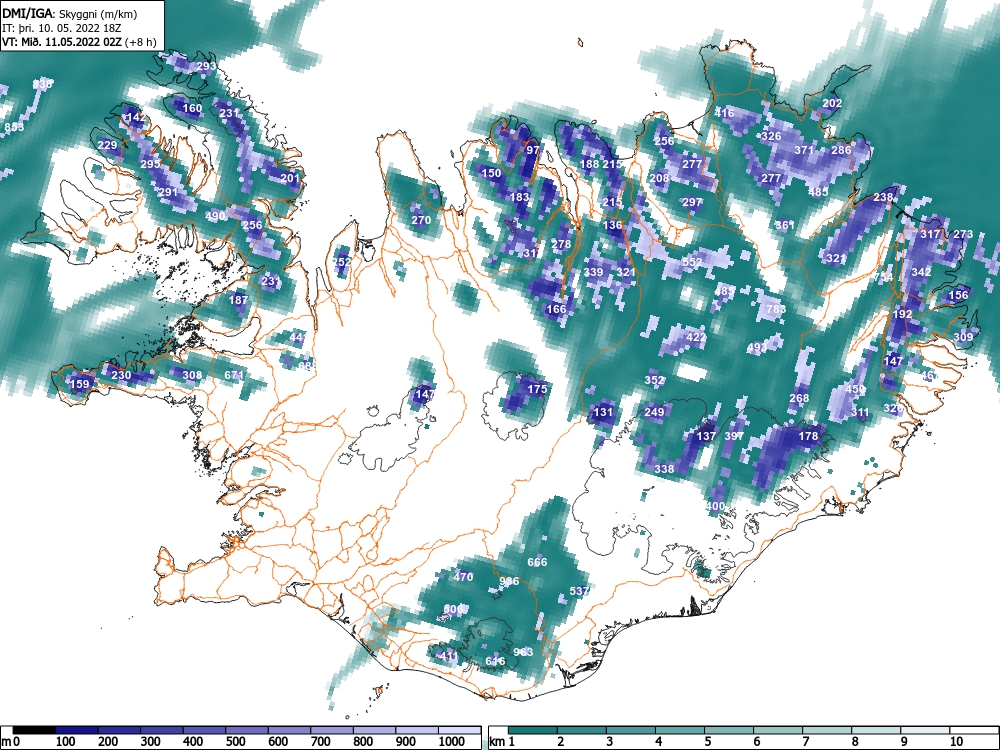Viewport: 1000px width, 750px height.
Task: Select the 'IT: þri. 10. 05. 2022 18Z' line
Action: [61, 28]
